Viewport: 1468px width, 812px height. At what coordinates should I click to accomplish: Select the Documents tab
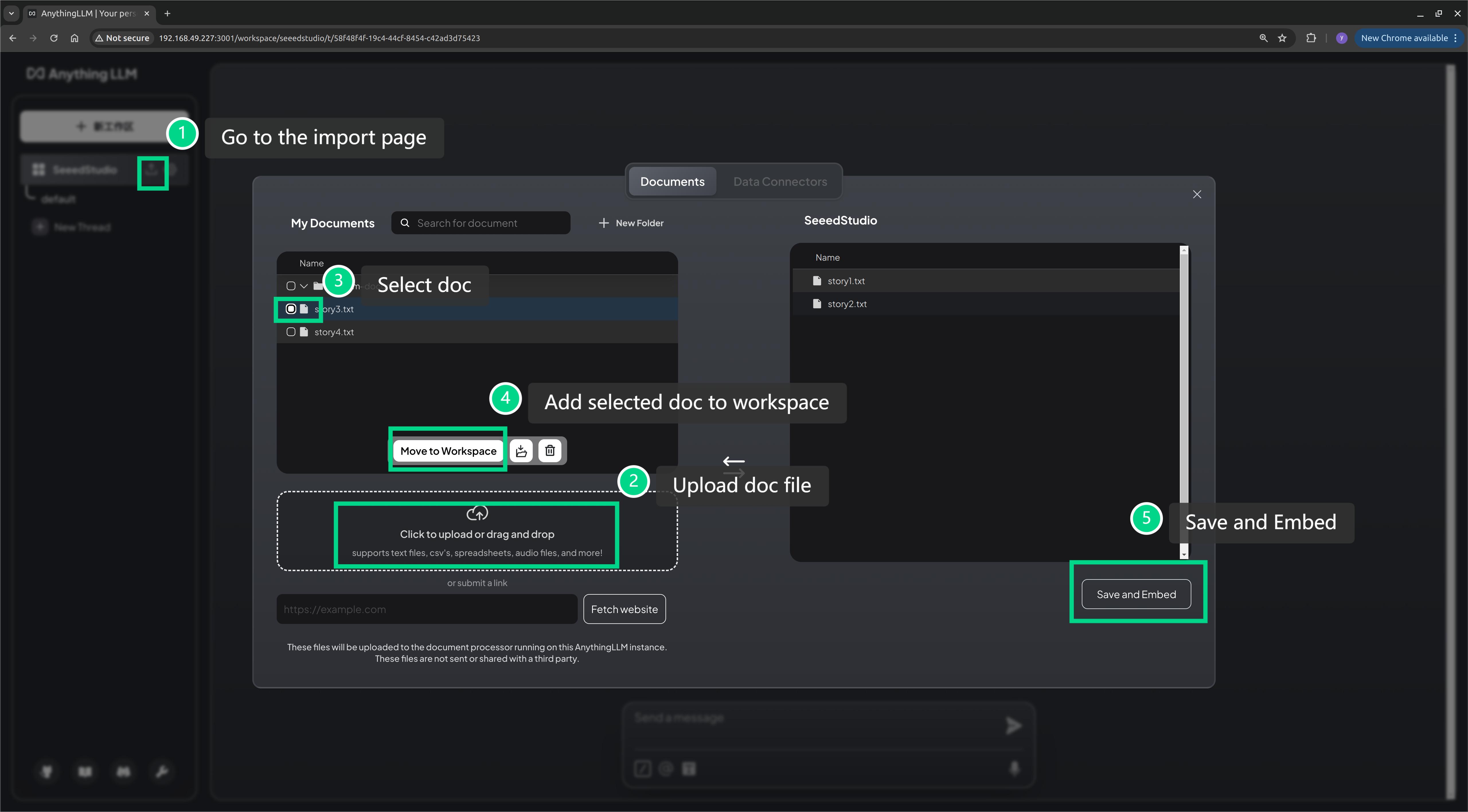coord(672,182)
